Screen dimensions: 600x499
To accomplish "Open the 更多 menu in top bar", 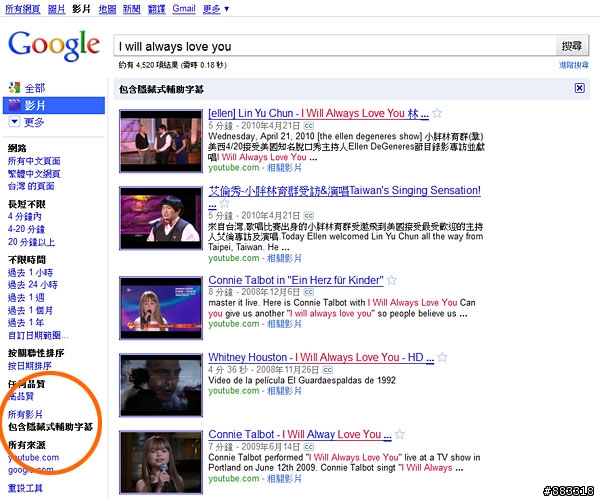I will 216,8.
